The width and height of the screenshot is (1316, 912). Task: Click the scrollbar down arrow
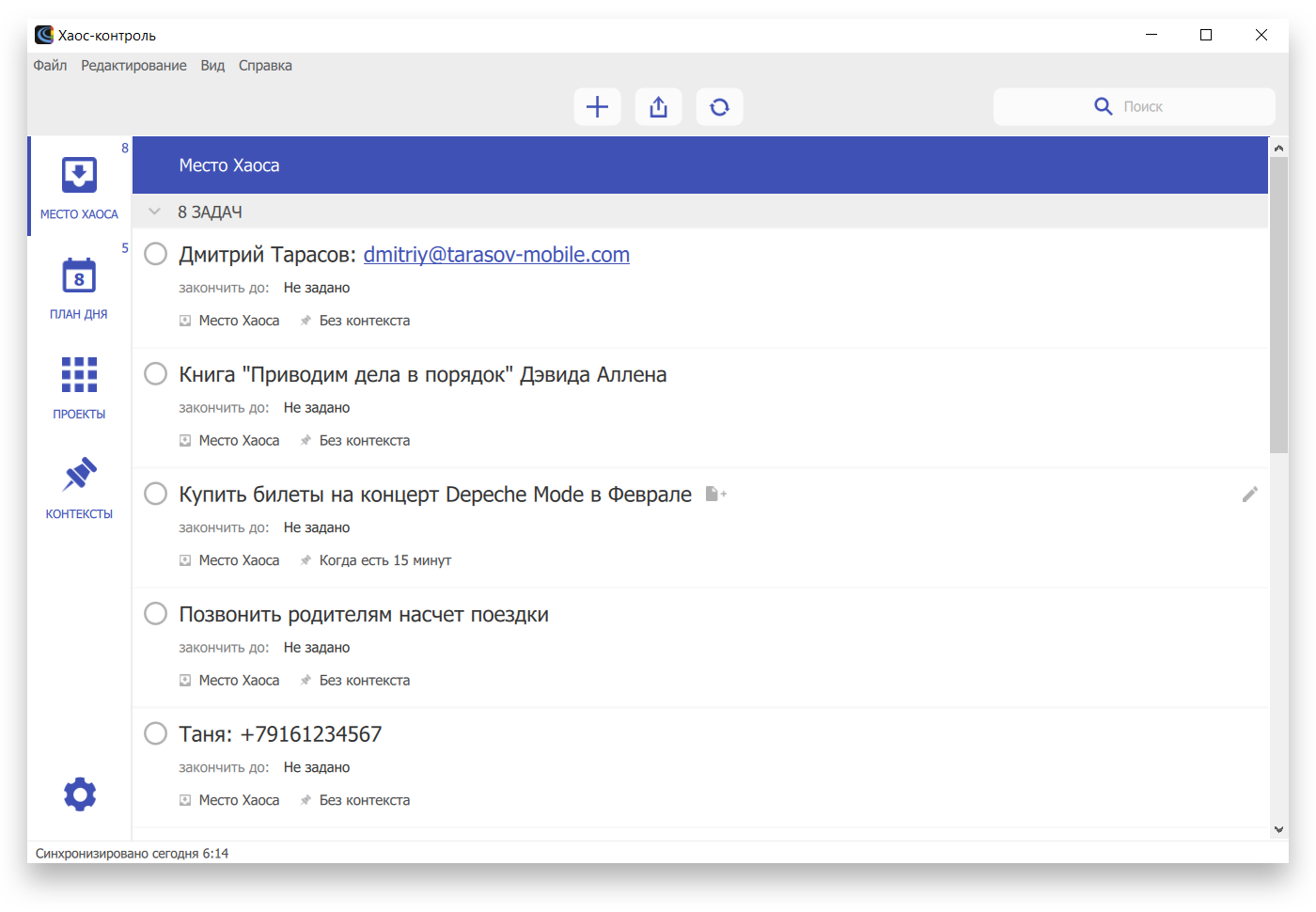[1278, 829]
